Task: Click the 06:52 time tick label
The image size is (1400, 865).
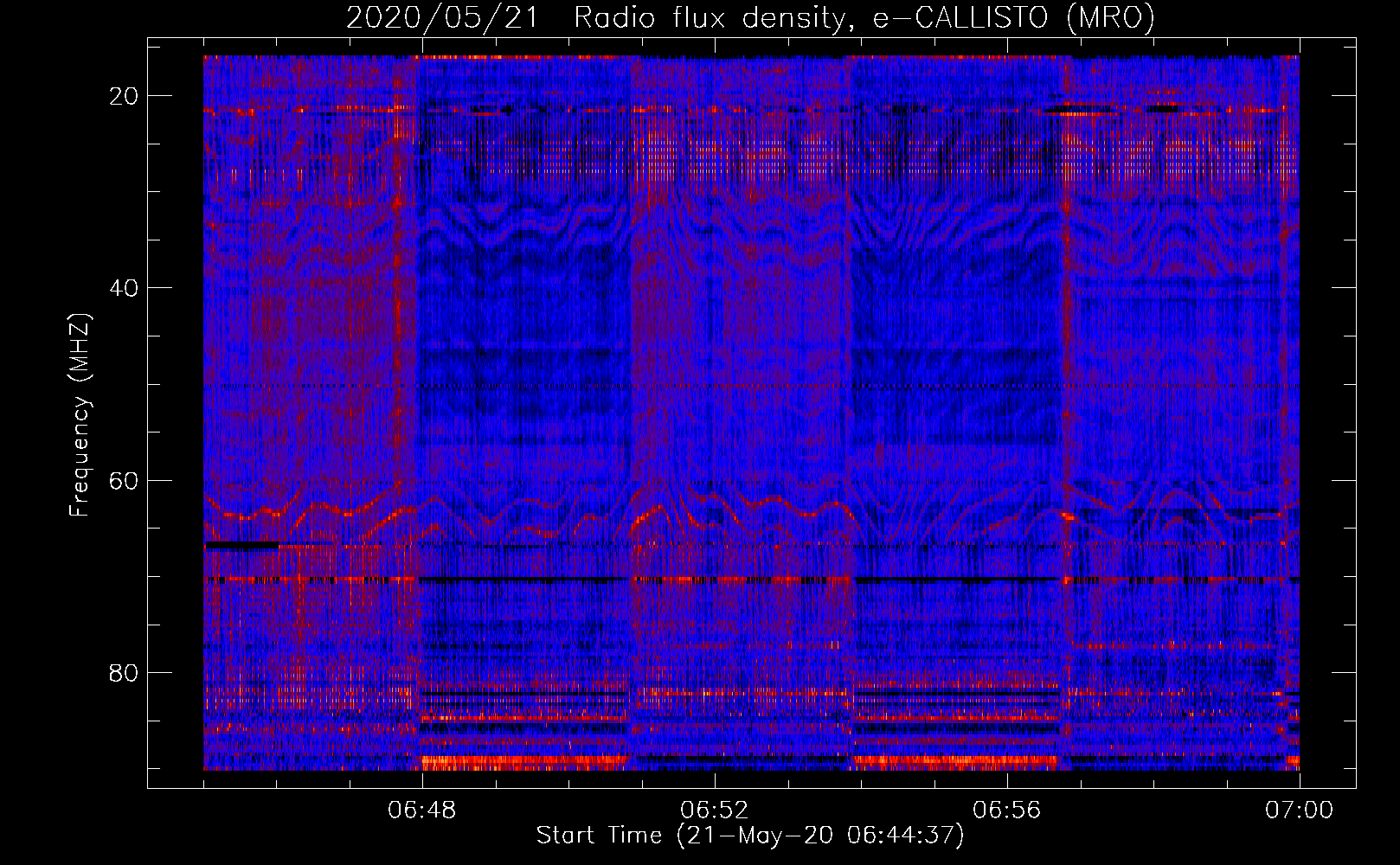Action: 715,811
